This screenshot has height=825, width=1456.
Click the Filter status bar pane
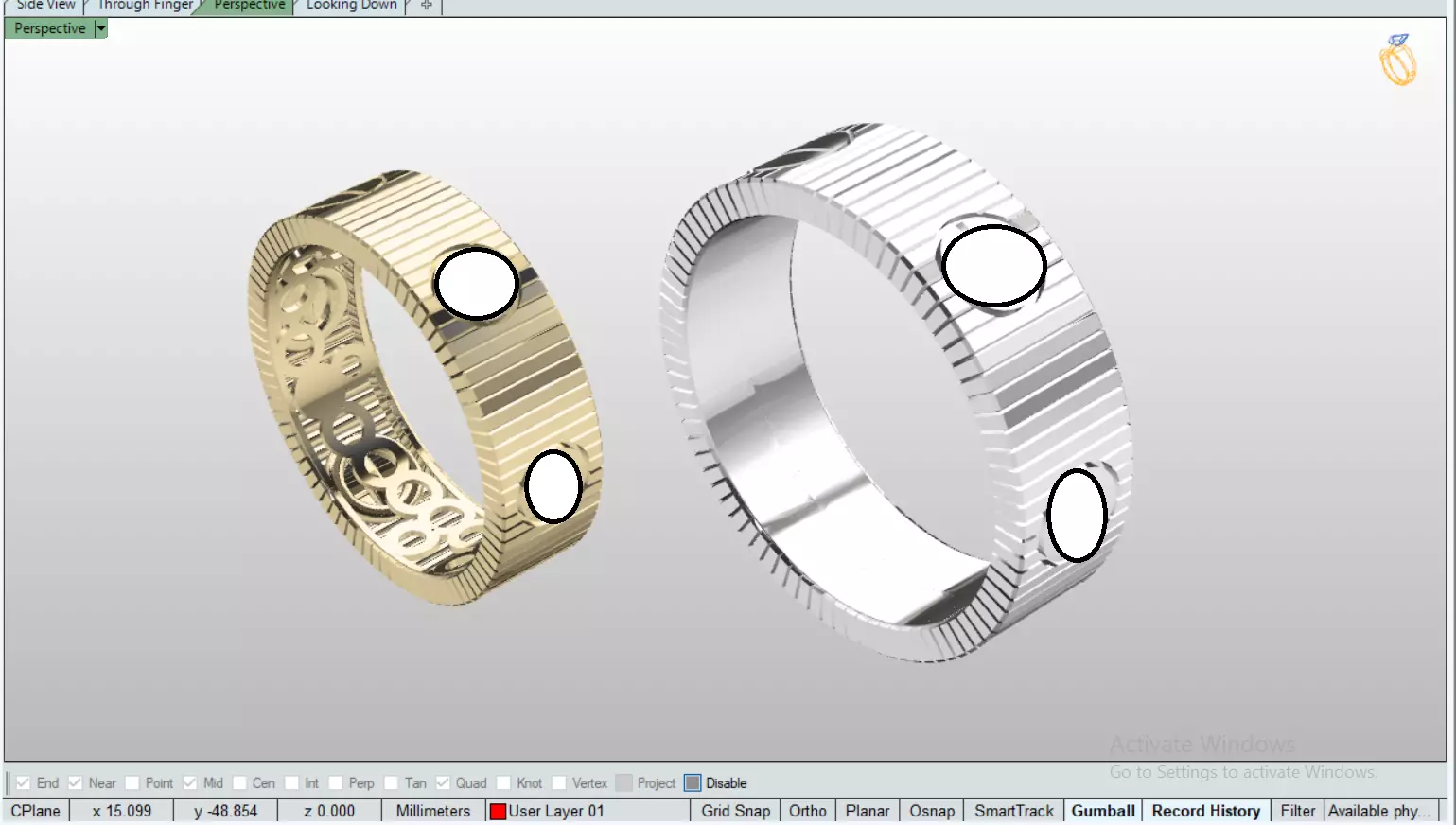[x=1298, y=811]
